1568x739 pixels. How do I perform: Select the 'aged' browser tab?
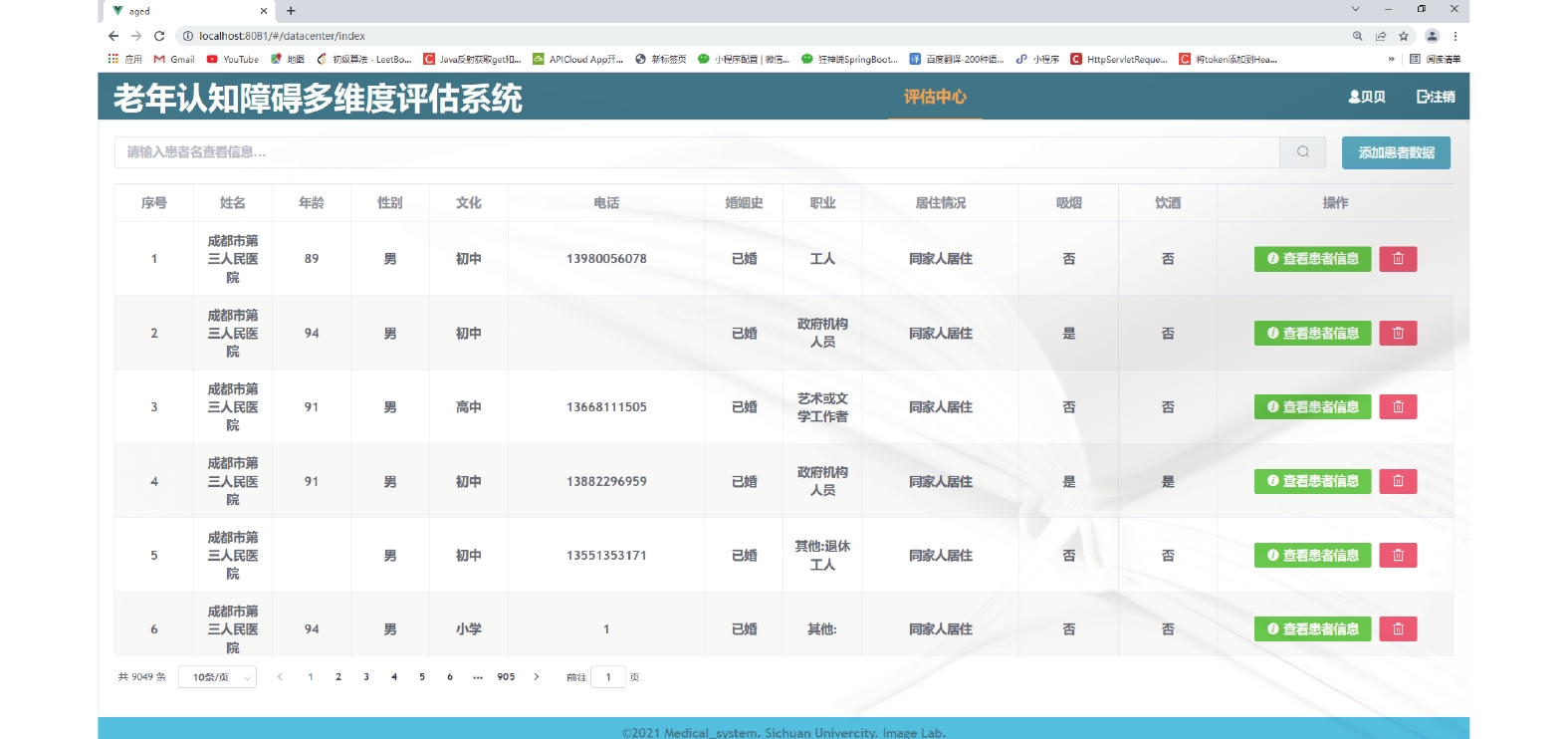189,11
